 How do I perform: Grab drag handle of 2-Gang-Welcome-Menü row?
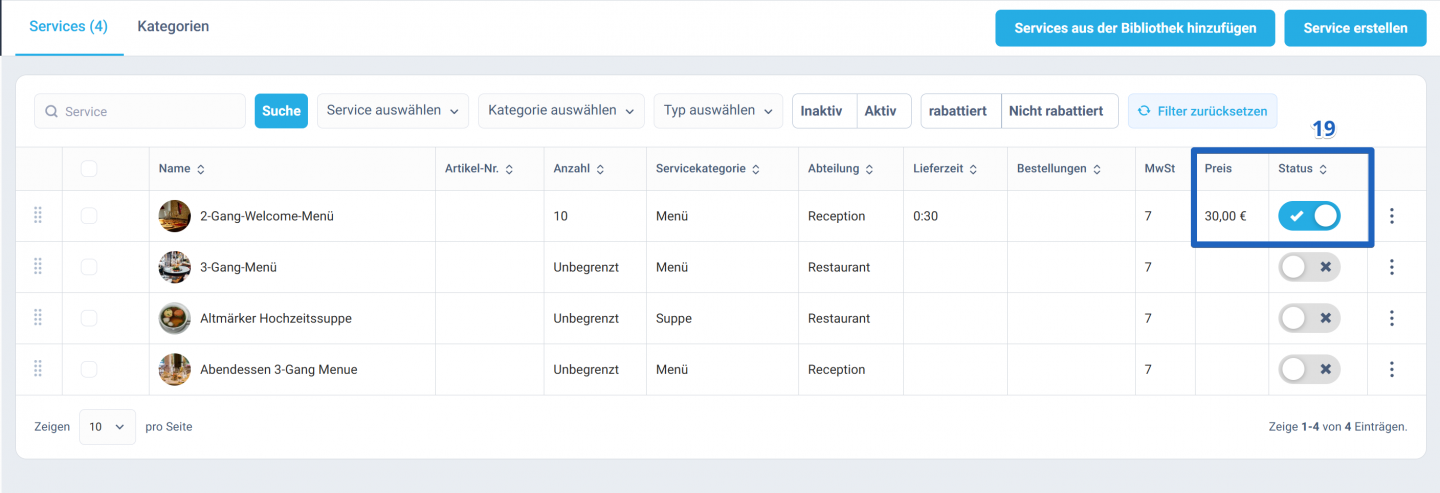[x=38, y=215]
